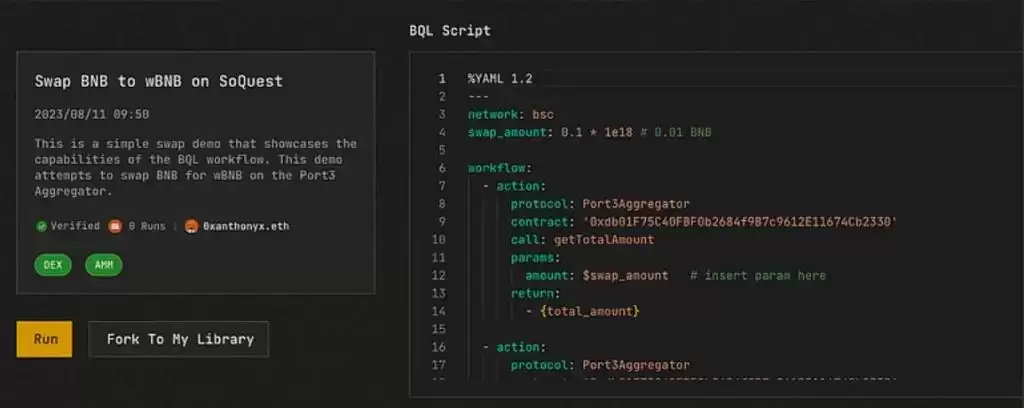Click line number 1 in the editor gutter
Viewport: 1024px width, 408px height.
pos(442,78)
